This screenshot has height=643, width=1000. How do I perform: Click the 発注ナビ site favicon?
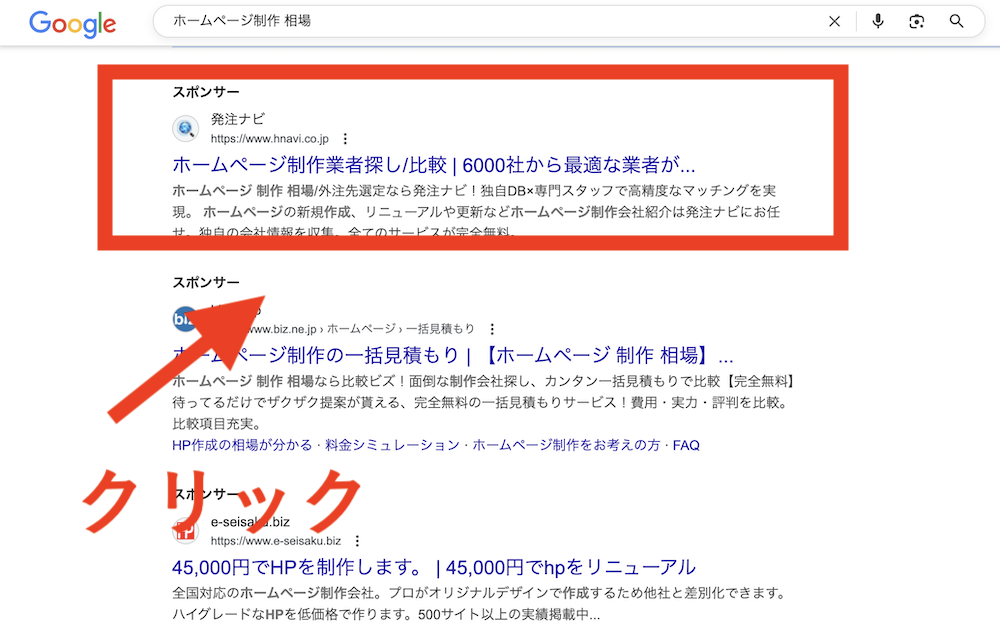(x=186, y=129)
